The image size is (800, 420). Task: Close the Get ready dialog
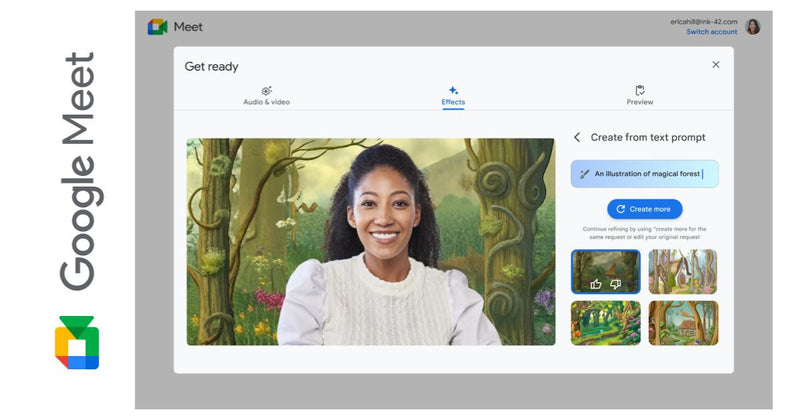pyautogui.click(x=716, y=65)
